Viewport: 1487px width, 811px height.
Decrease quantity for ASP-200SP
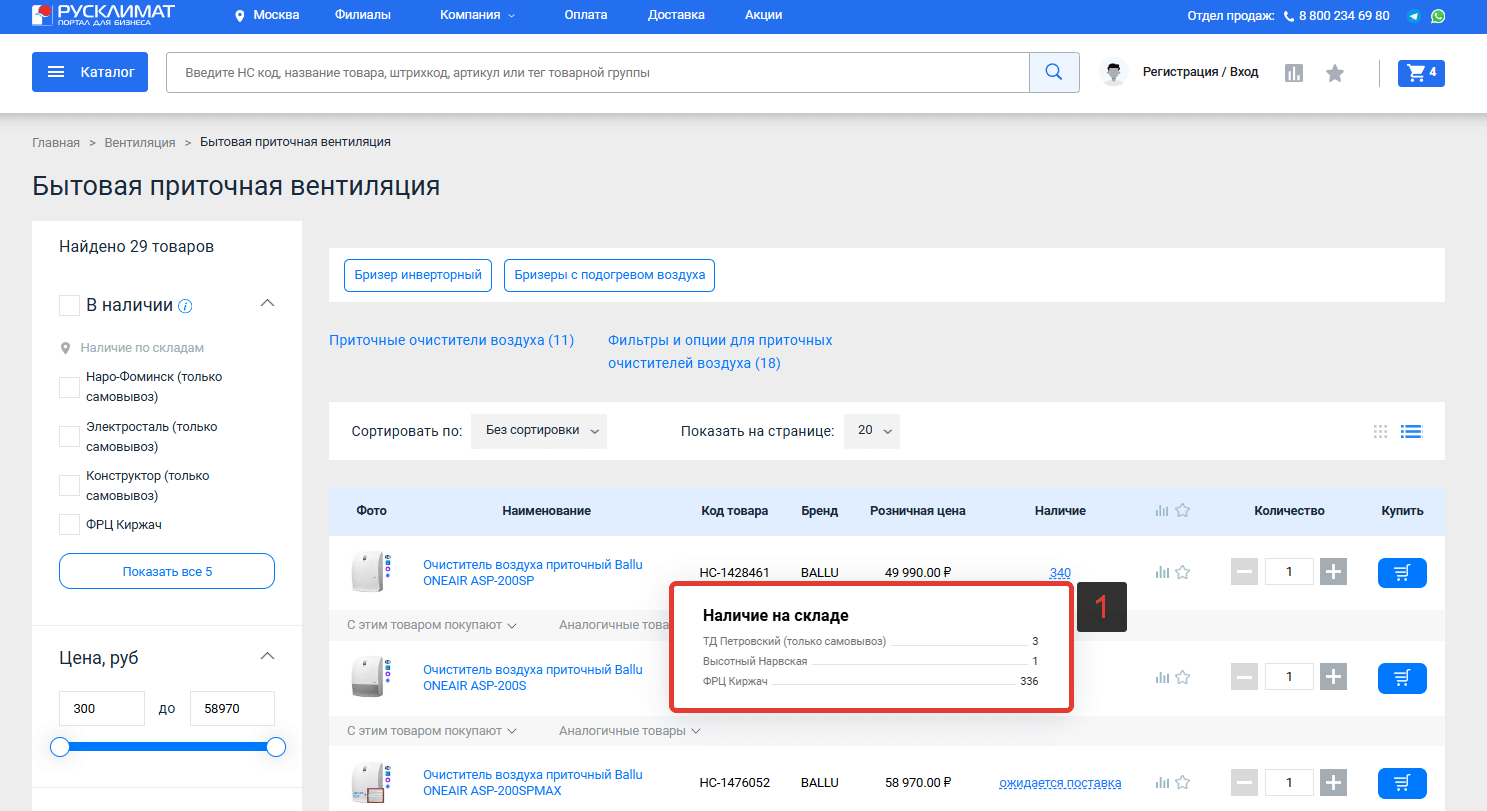(x=1244, y=572)
